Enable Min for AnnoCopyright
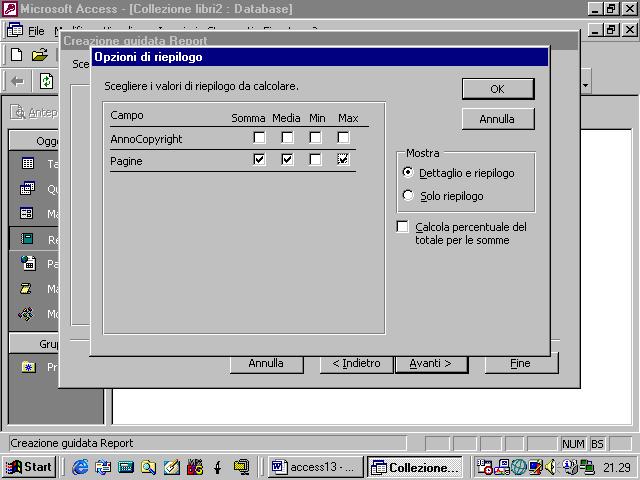The width and height of the screenshot is (640, 480). click(315, 137)
